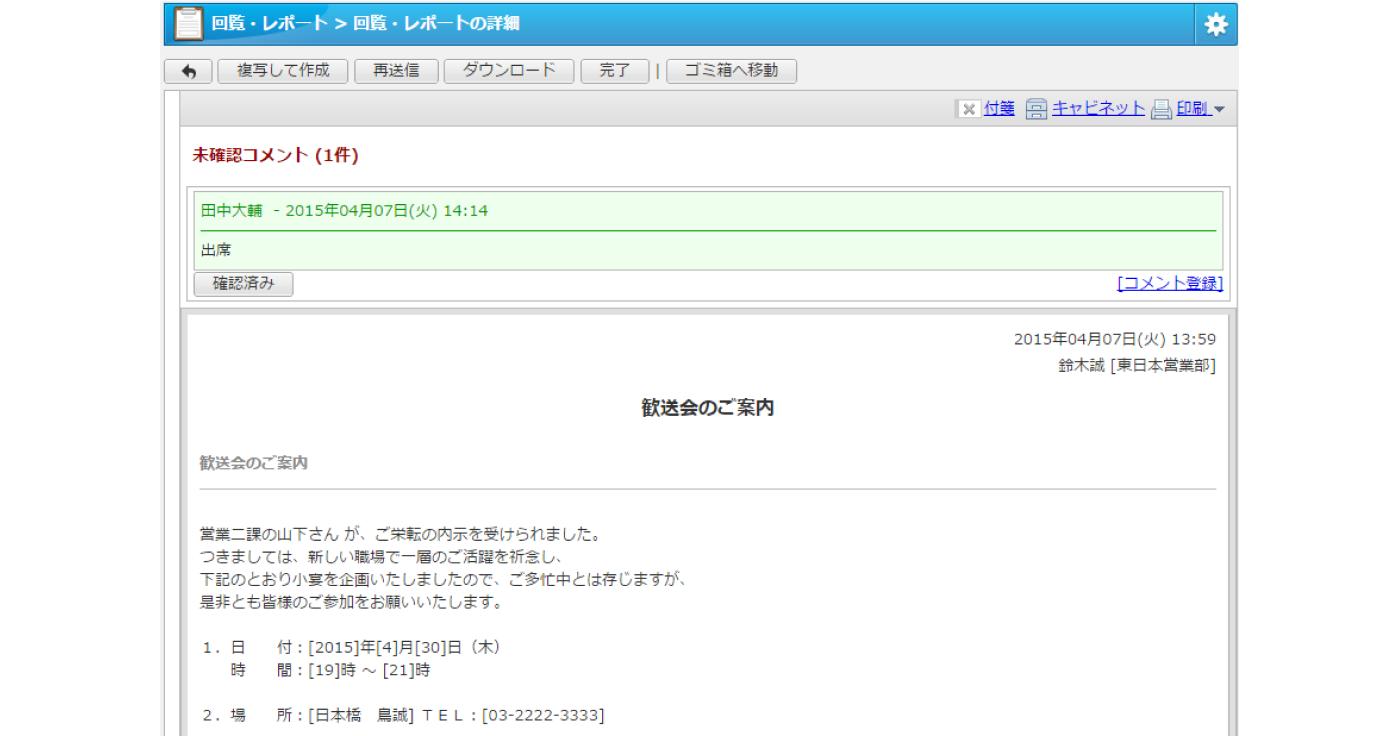The height and width of the screenshot is (736, 1400).
Task: Click the back arrow button
Action: [188, 71]
